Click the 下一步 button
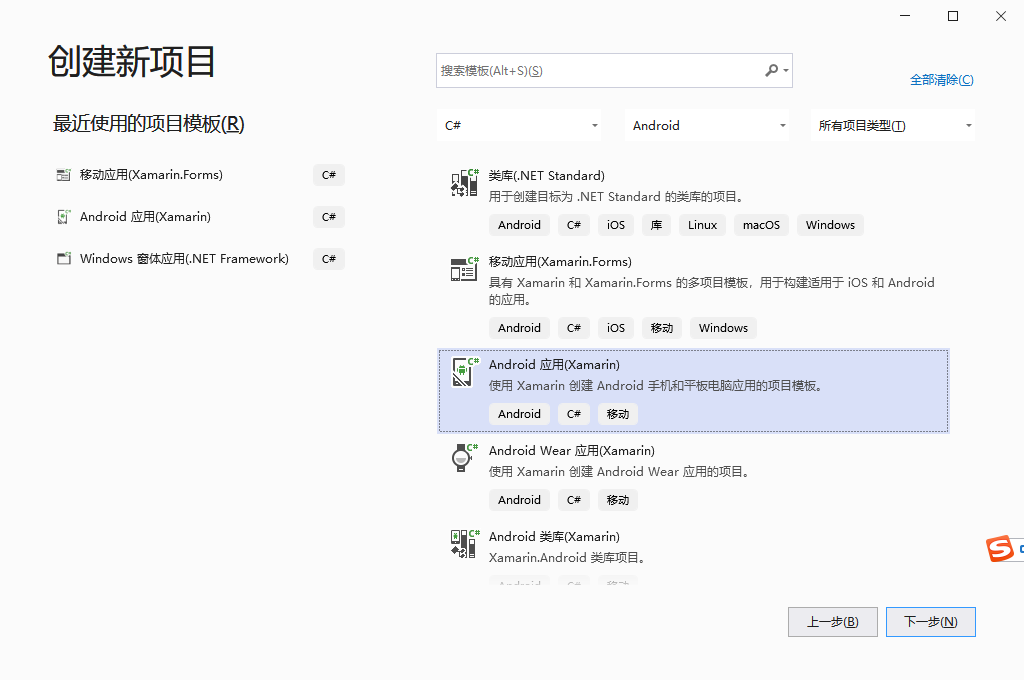This screenshot has height=680, width=1024. (x=930, y=621)
